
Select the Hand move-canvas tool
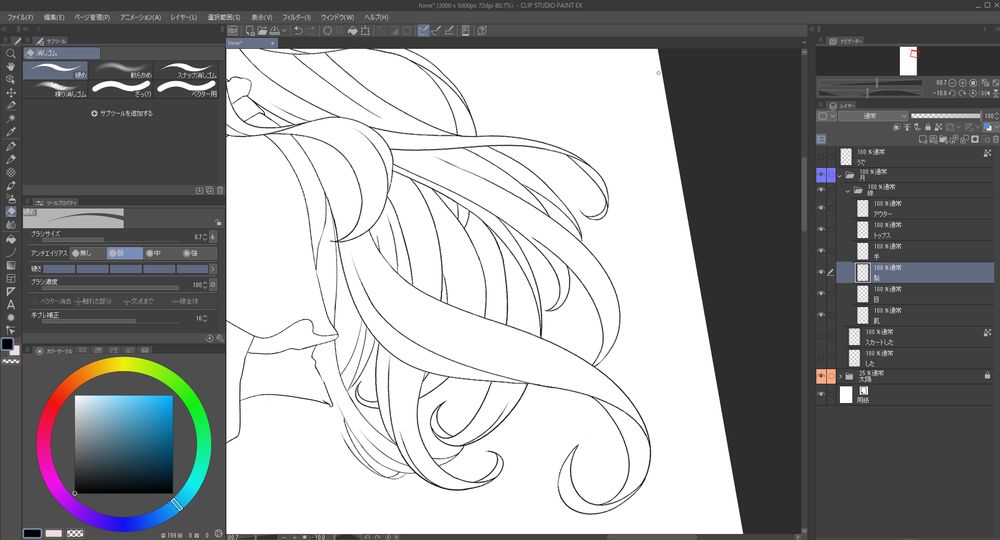(10, 66)
